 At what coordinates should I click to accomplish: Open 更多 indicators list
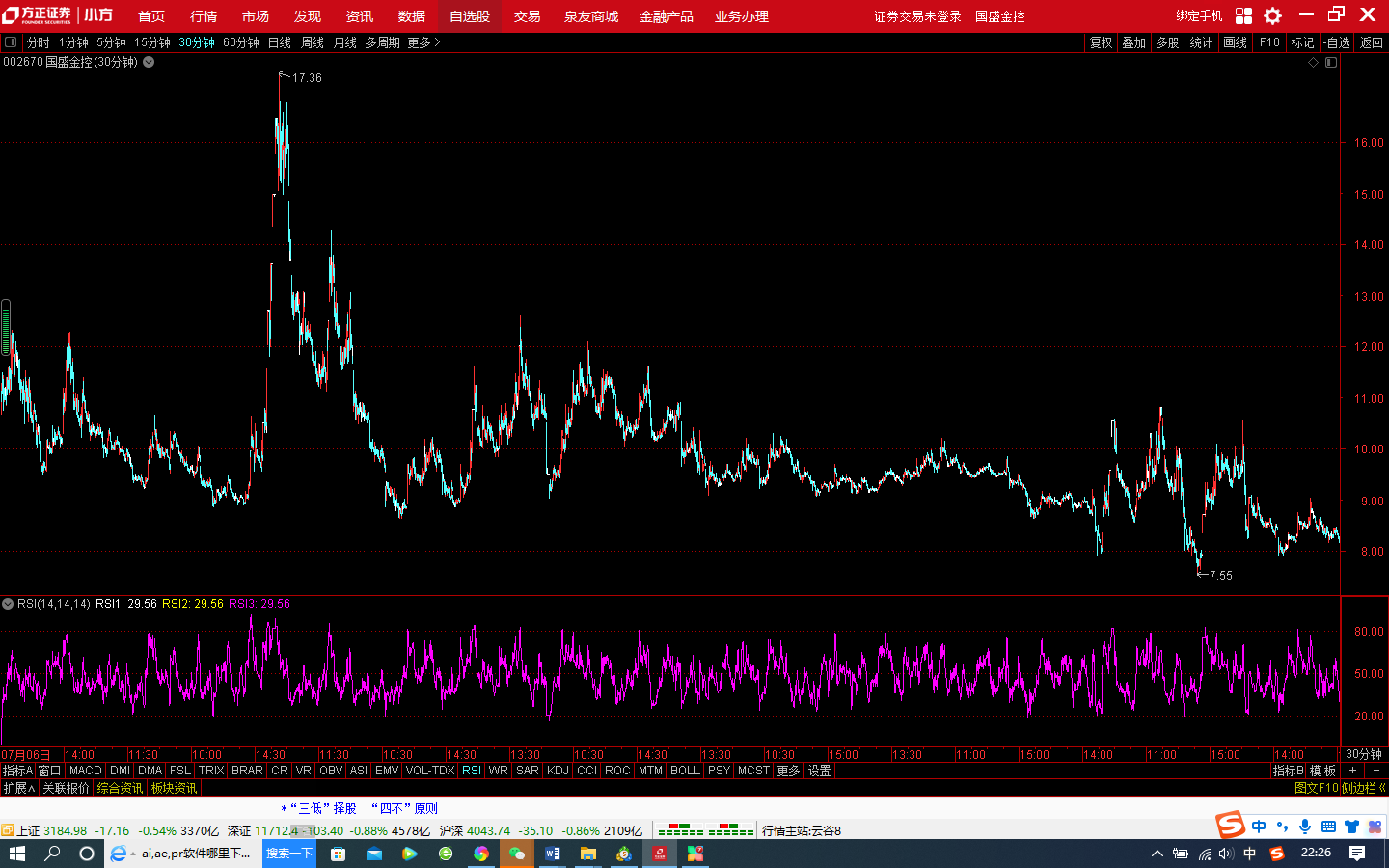coord(788,771)
